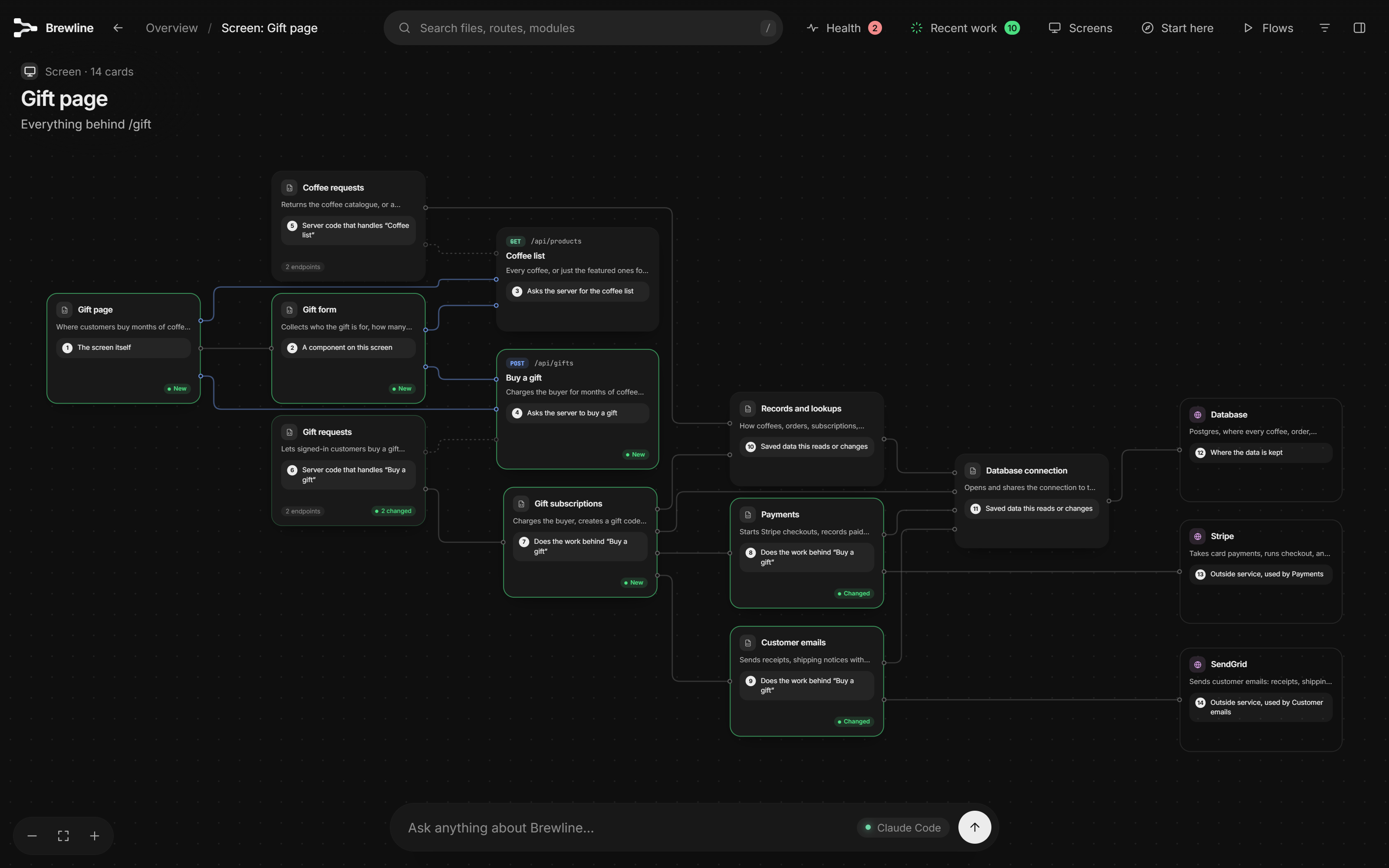Open the filter lines icon in header
The height and width of the screenshot is (868, 1389).
click(1325, 27)
